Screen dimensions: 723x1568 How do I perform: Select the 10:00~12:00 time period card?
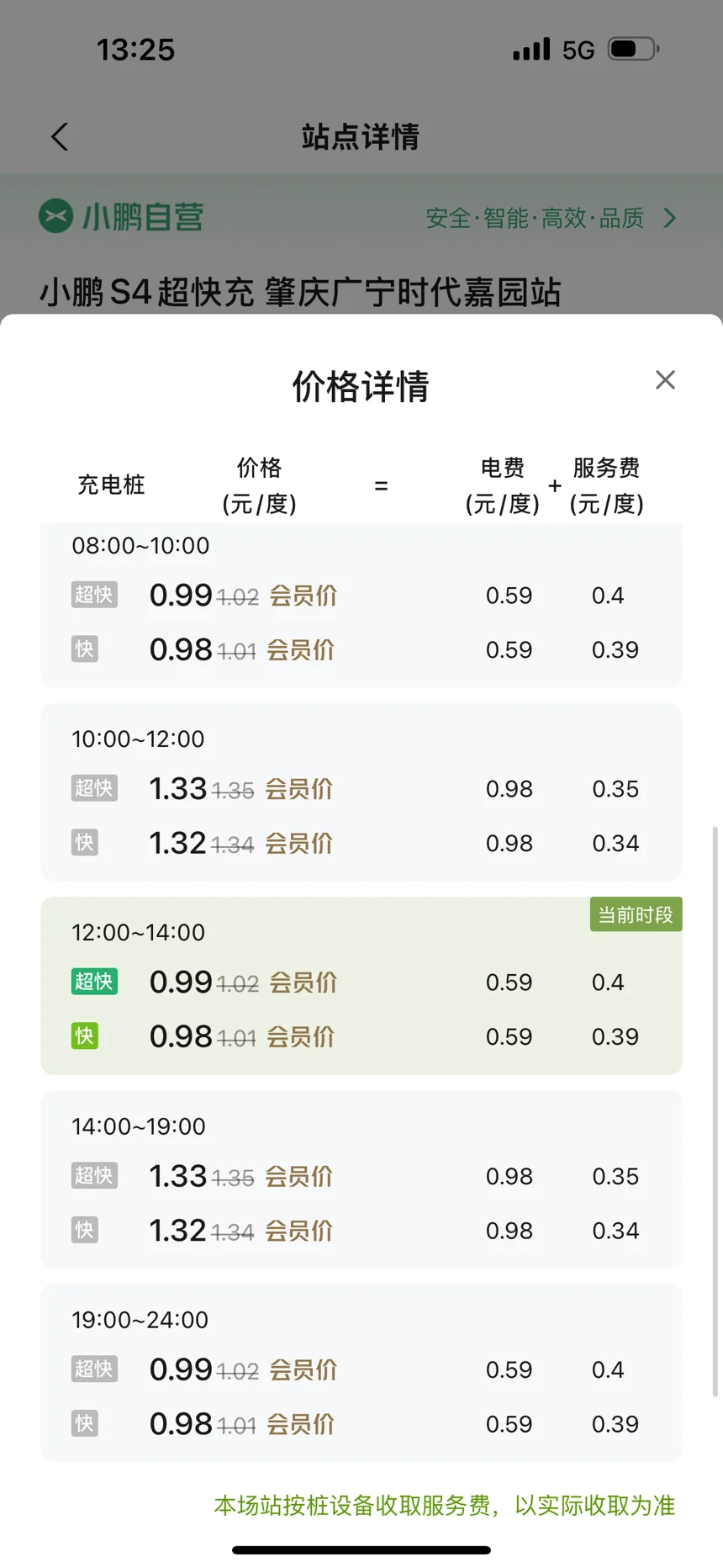(x=361, y=792)
